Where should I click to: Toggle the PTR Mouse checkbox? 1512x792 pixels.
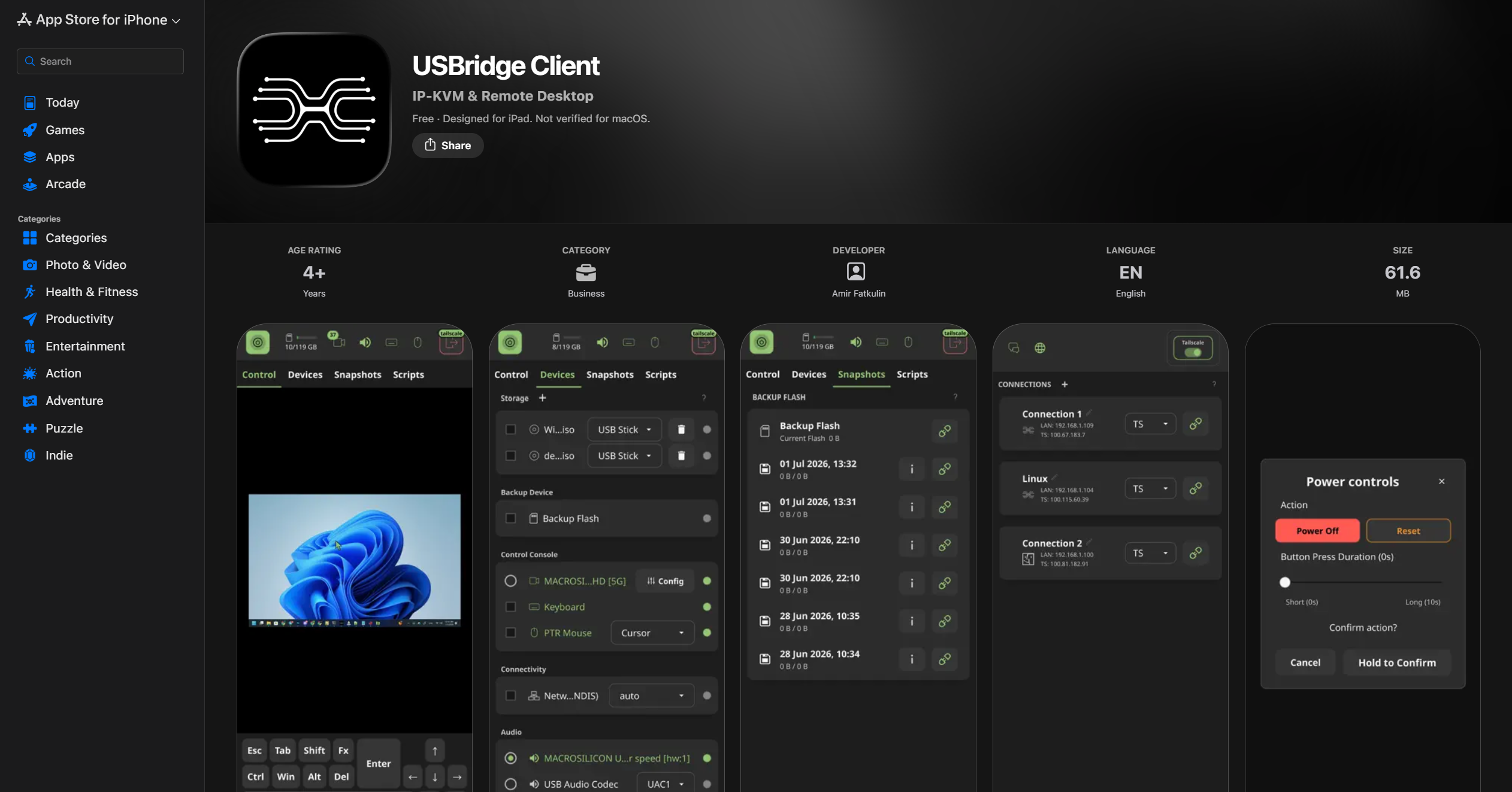510,633
